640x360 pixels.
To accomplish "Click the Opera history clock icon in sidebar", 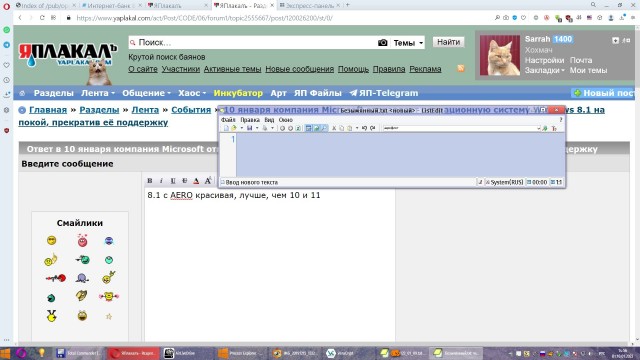I will (x=7, y=80).
